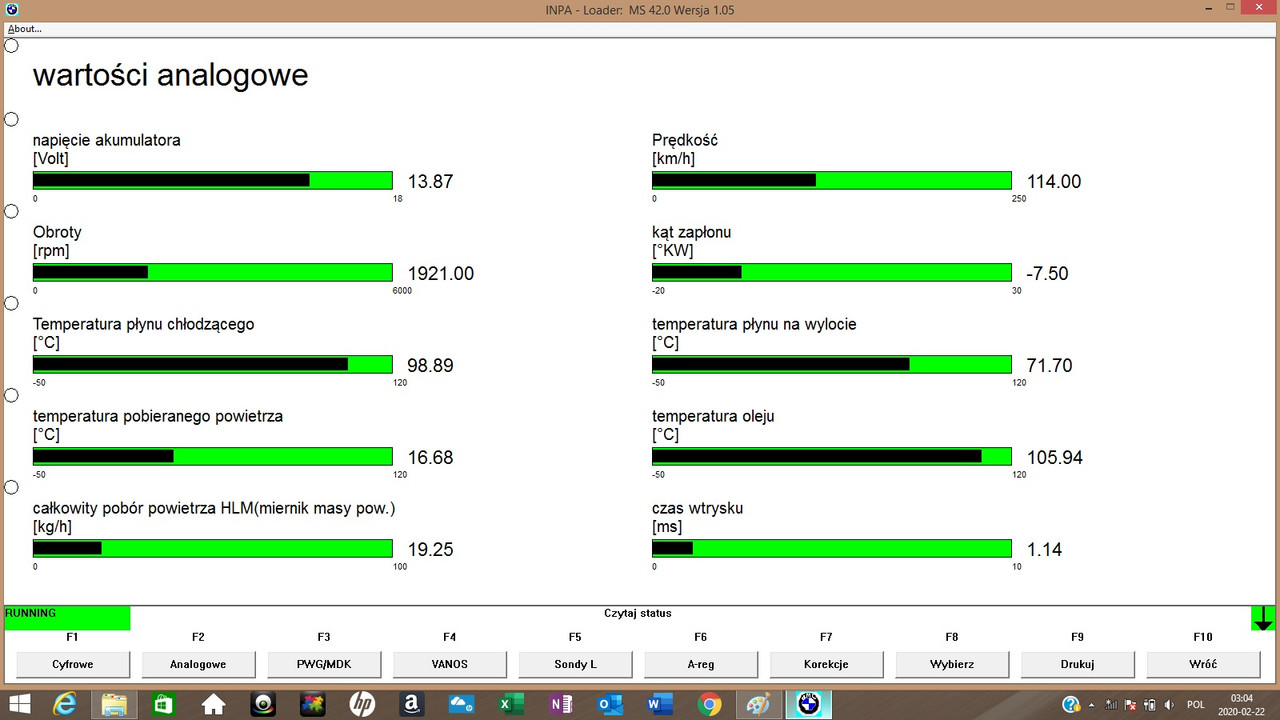Select the circle above 'całkowity pobór powietrza'
This screenshot has width=1280, height=720.
click(x=12, y=487)
